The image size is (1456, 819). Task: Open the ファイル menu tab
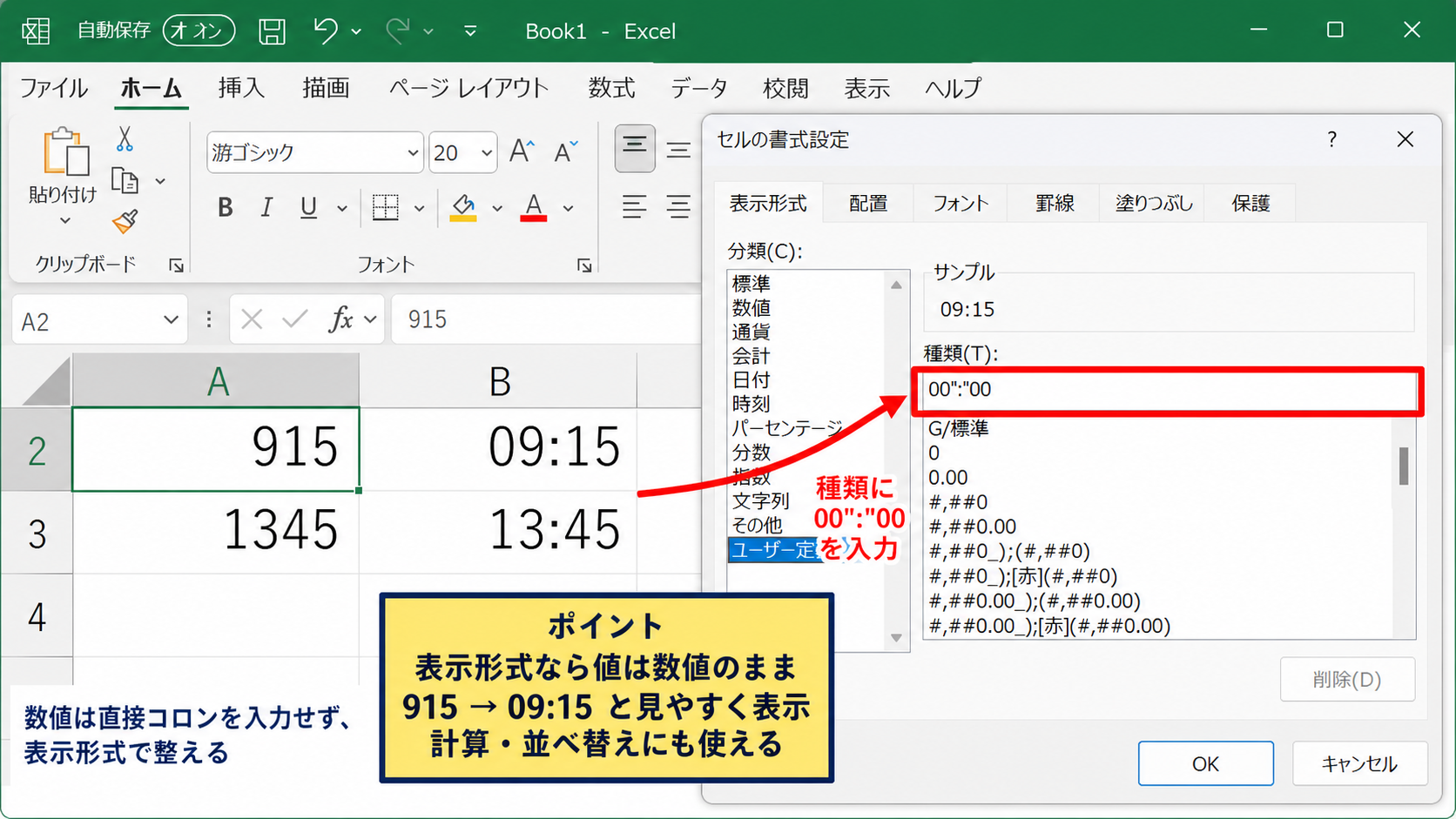[x=54, y=88]
